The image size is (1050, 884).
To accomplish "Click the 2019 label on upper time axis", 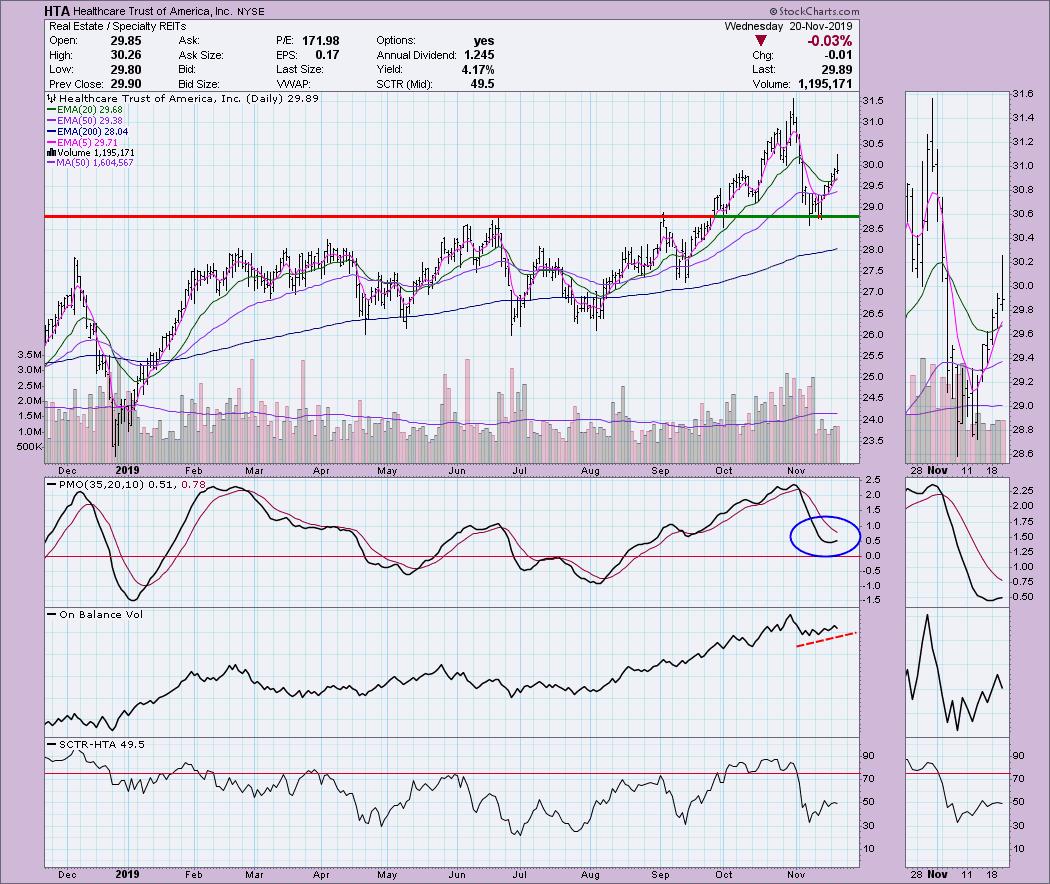I will click(127, 471).
